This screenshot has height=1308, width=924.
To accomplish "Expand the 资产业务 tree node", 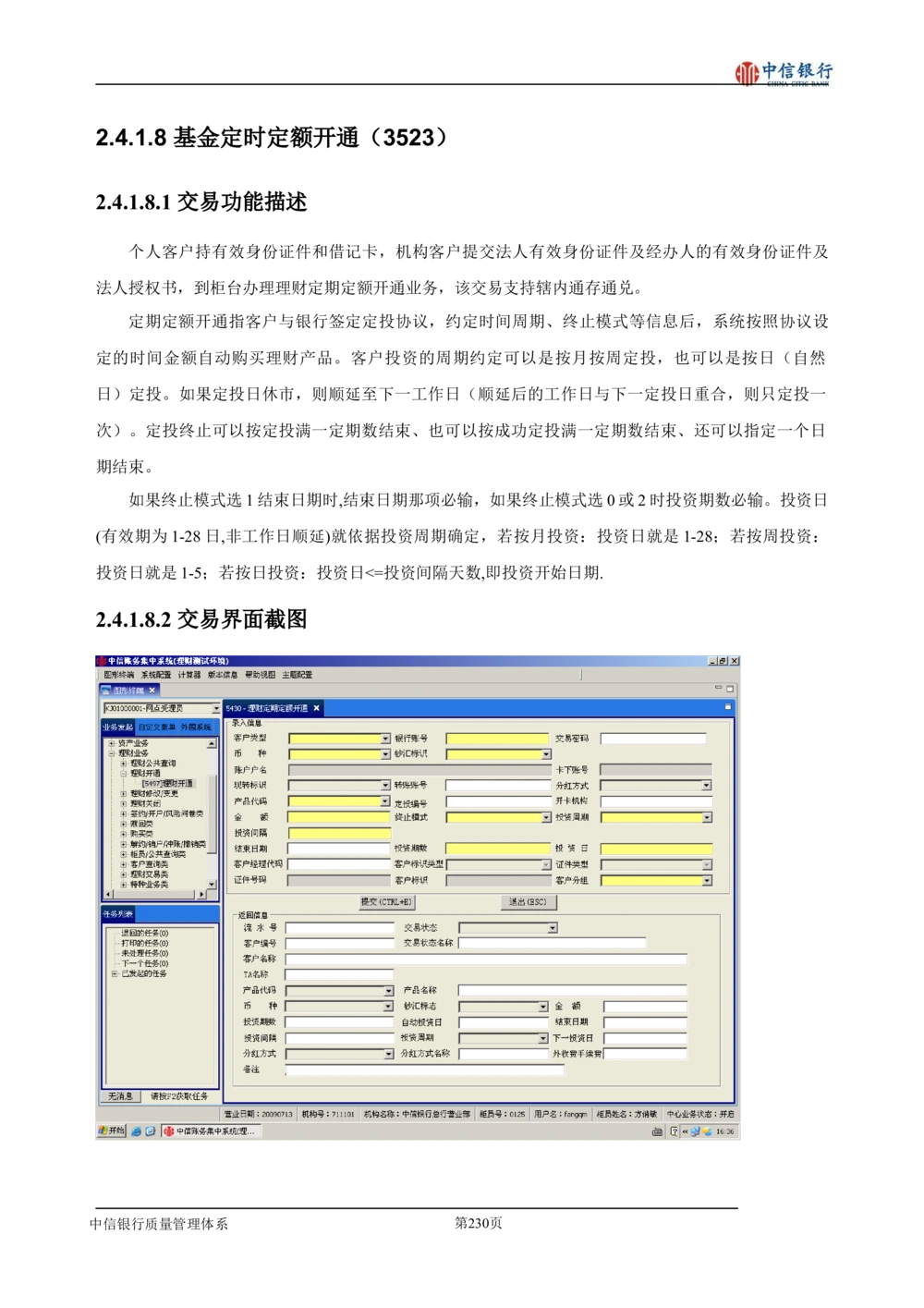I will (x=111, y=743).
